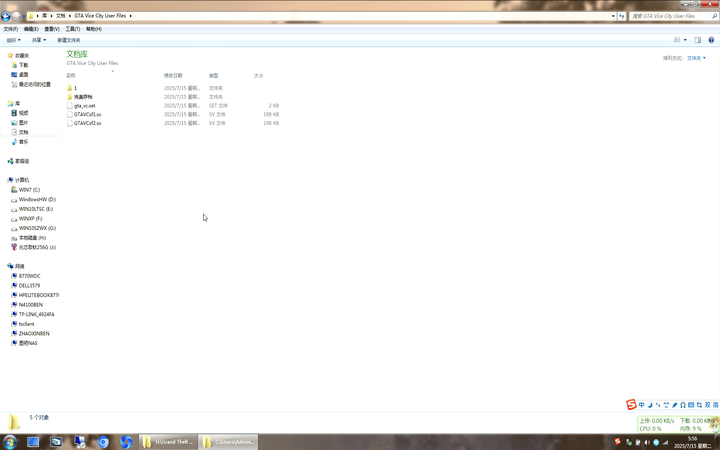This screenshot has height=450, width=720.
Task: Click the 新建文件夹 button
Action: click(x=68, y=40)
